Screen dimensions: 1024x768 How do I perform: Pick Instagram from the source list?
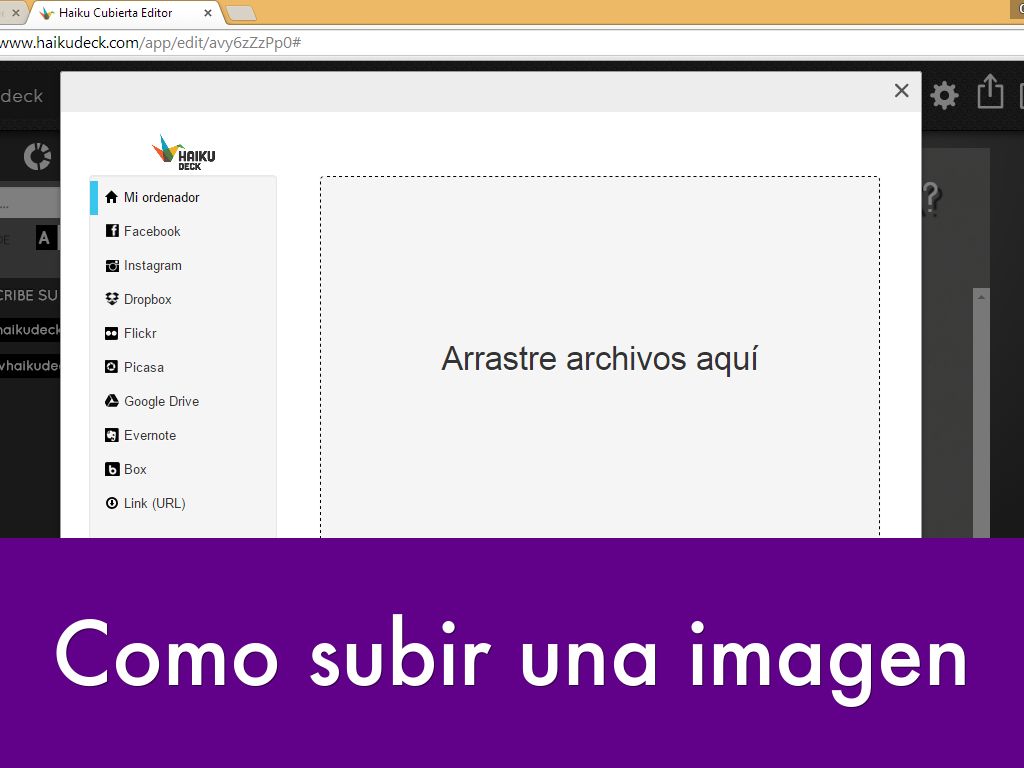[152, 266]
